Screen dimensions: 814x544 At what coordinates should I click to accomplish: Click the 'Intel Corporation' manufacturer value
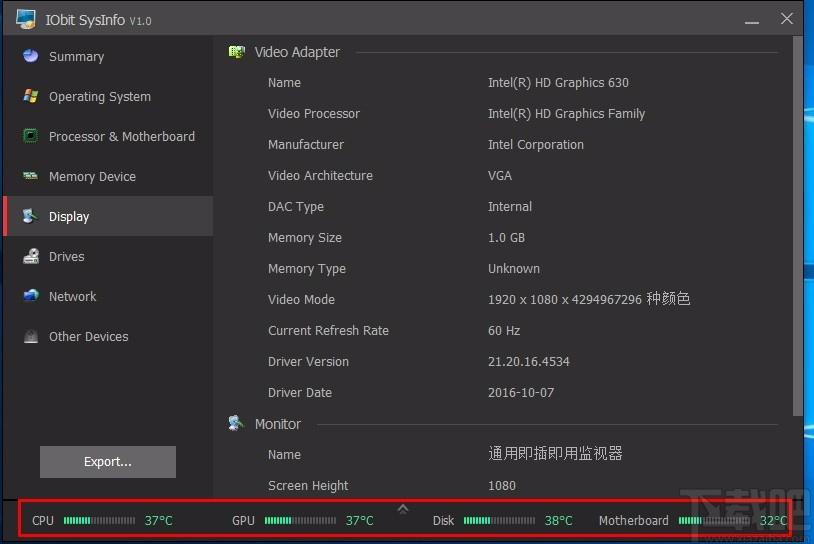(x=536, y=144)
